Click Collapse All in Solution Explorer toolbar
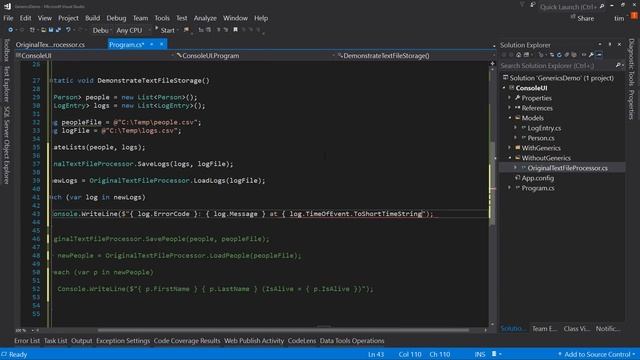Viewport: 640px width, 360px height. [567, 55]
